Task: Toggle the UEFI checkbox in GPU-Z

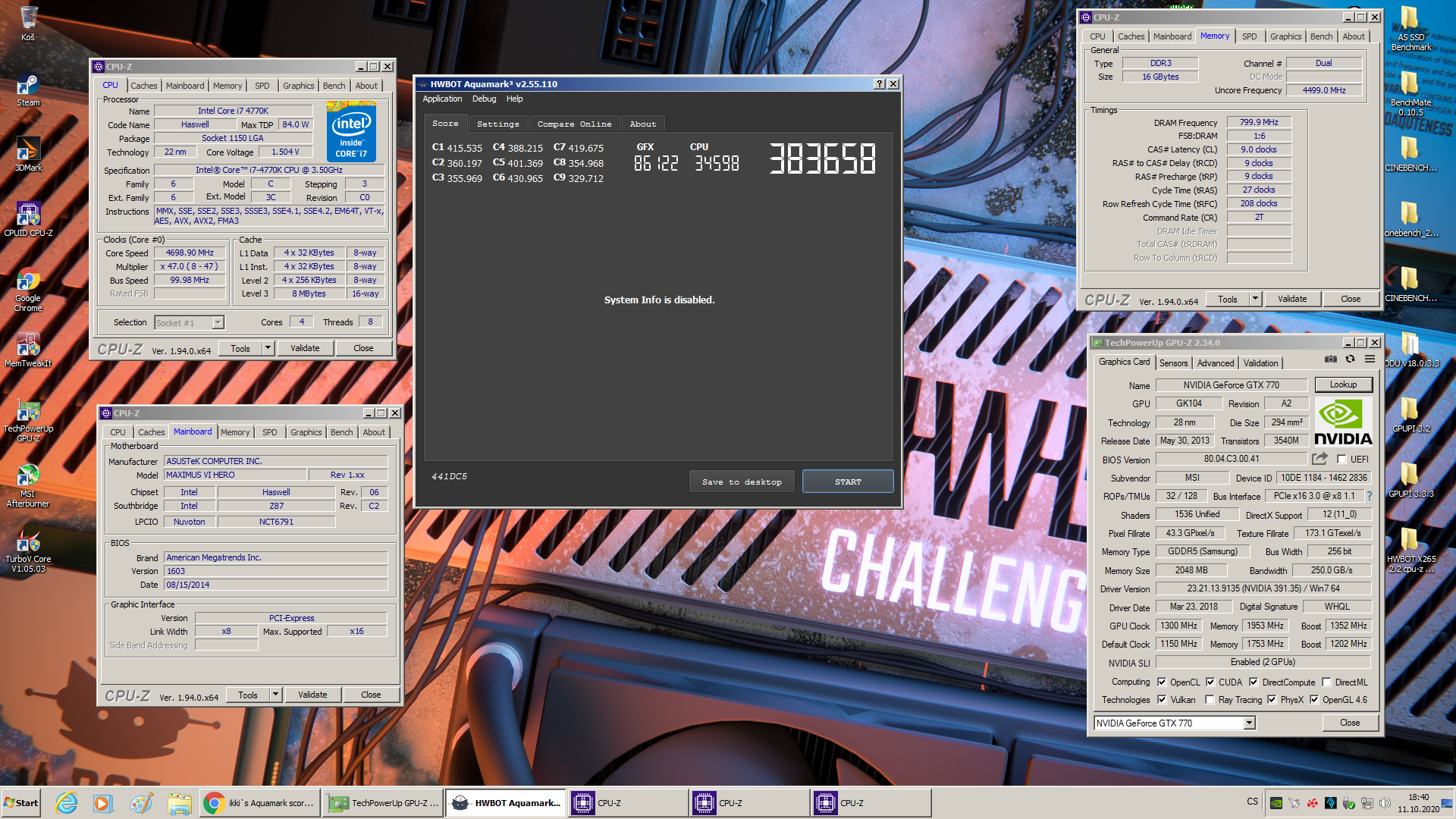Action: [1341, 459]
